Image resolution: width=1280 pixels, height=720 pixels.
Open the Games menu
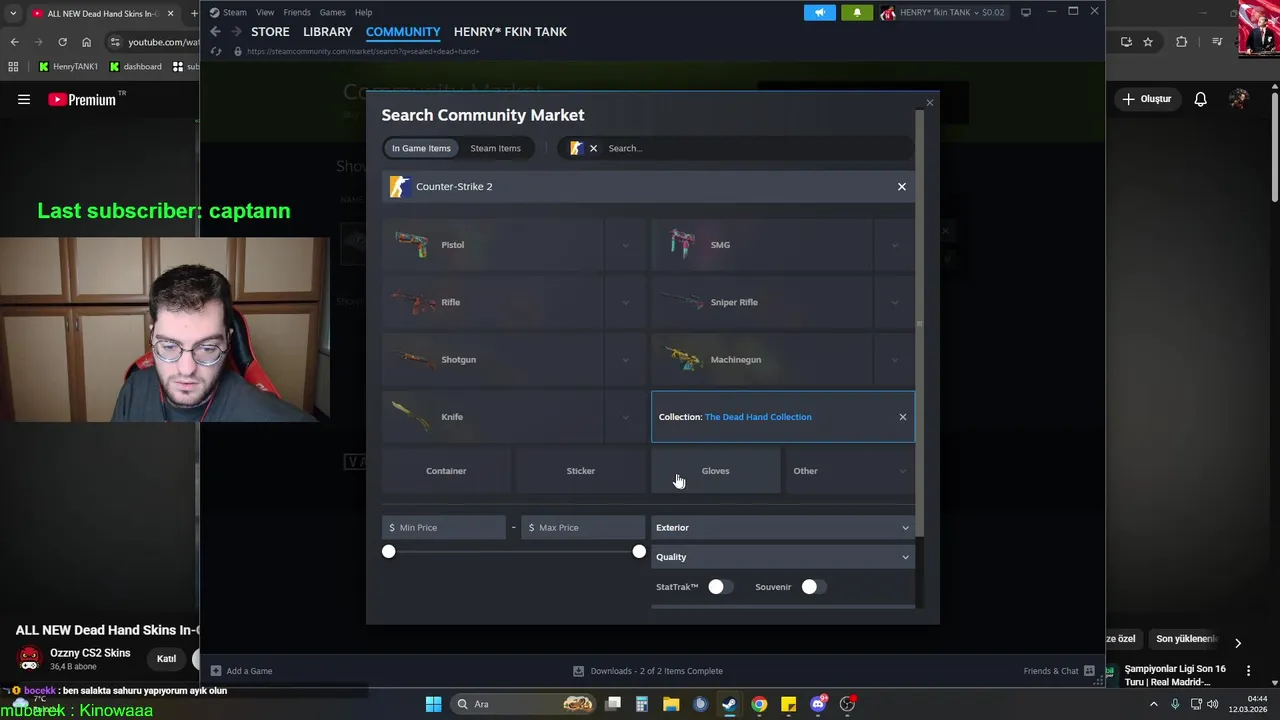click(x=333, y=13)
